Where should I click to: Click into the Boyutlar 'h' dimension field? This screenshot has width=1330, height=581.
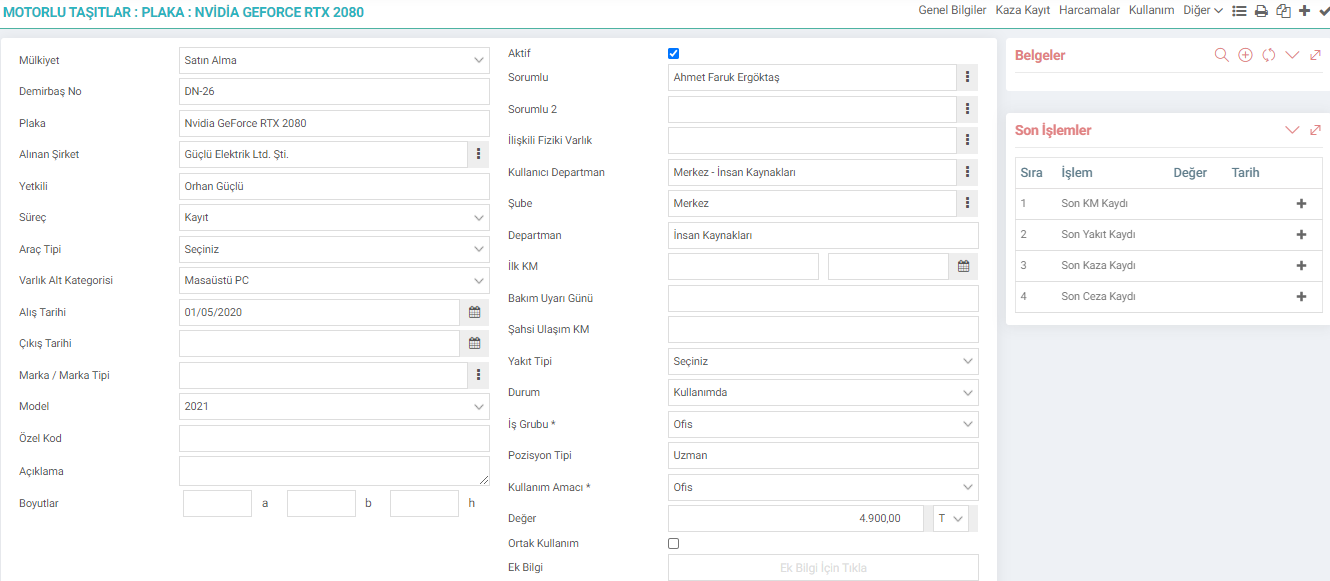pos(424,503)
